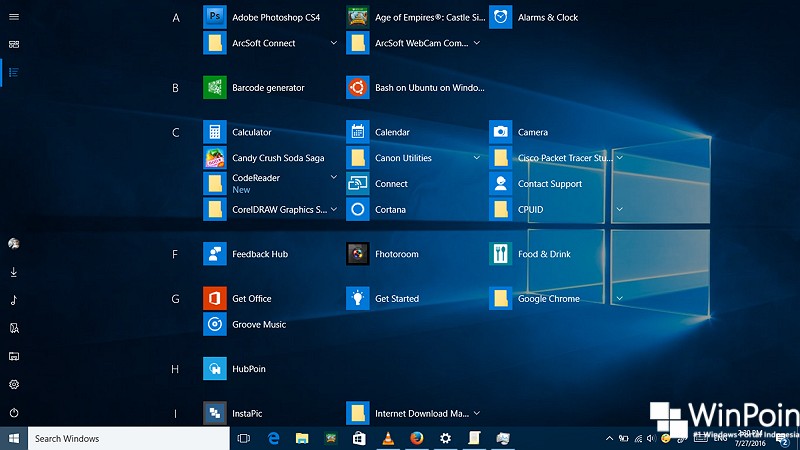Screen dimensions: 800x450
Task: Open Task View on the taskbar
Action: point(244,438)
